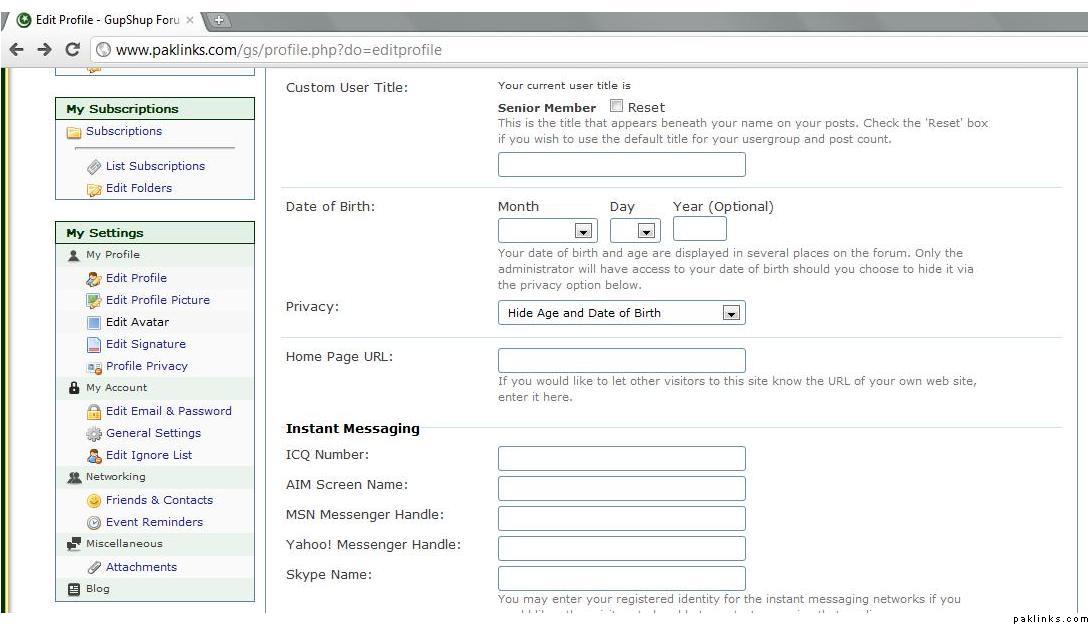Click the Attachments paperclip icon
The image size is (1089, 625).
click(x=94, y=567)
